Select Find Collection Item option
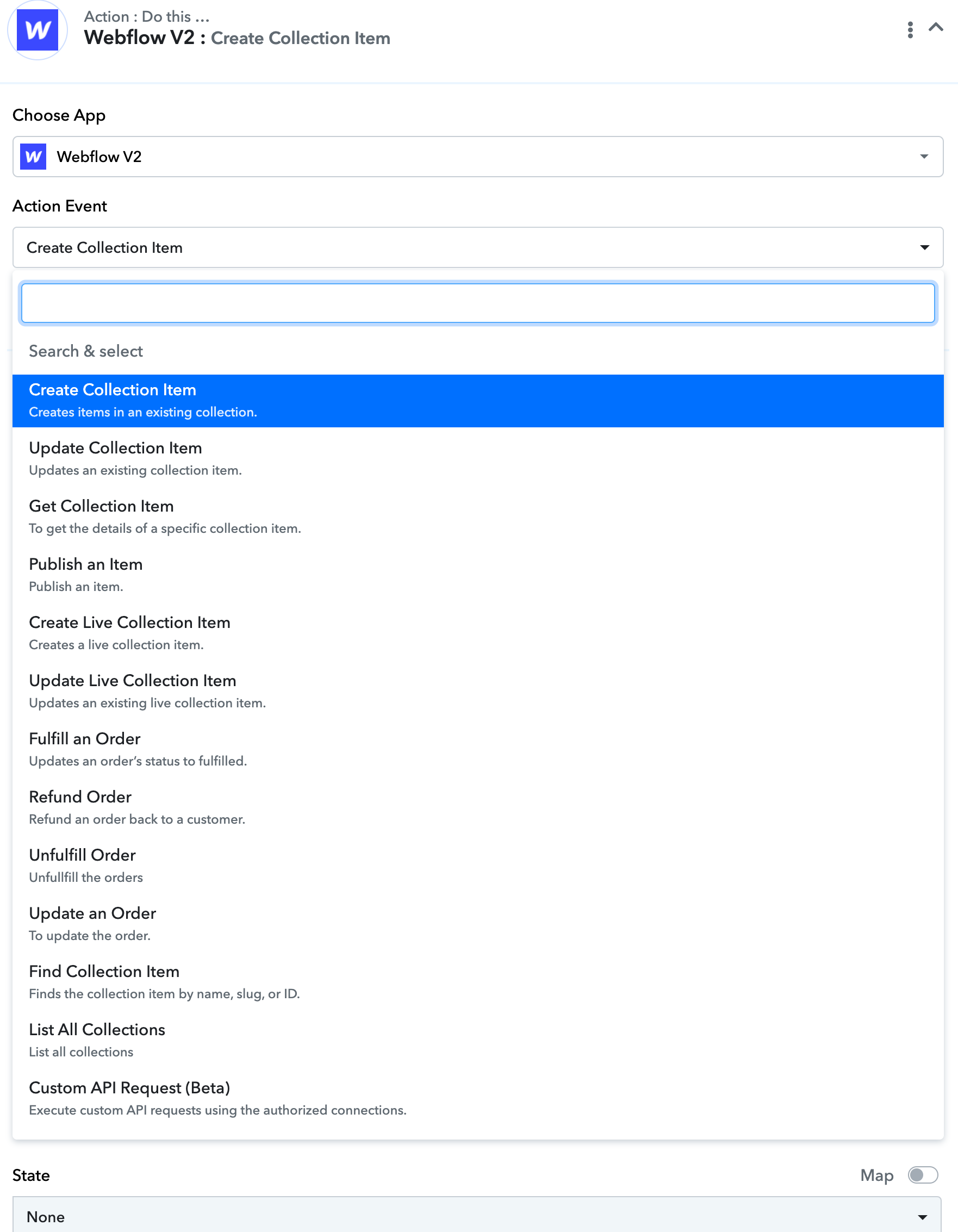 (x=478, y=981)
